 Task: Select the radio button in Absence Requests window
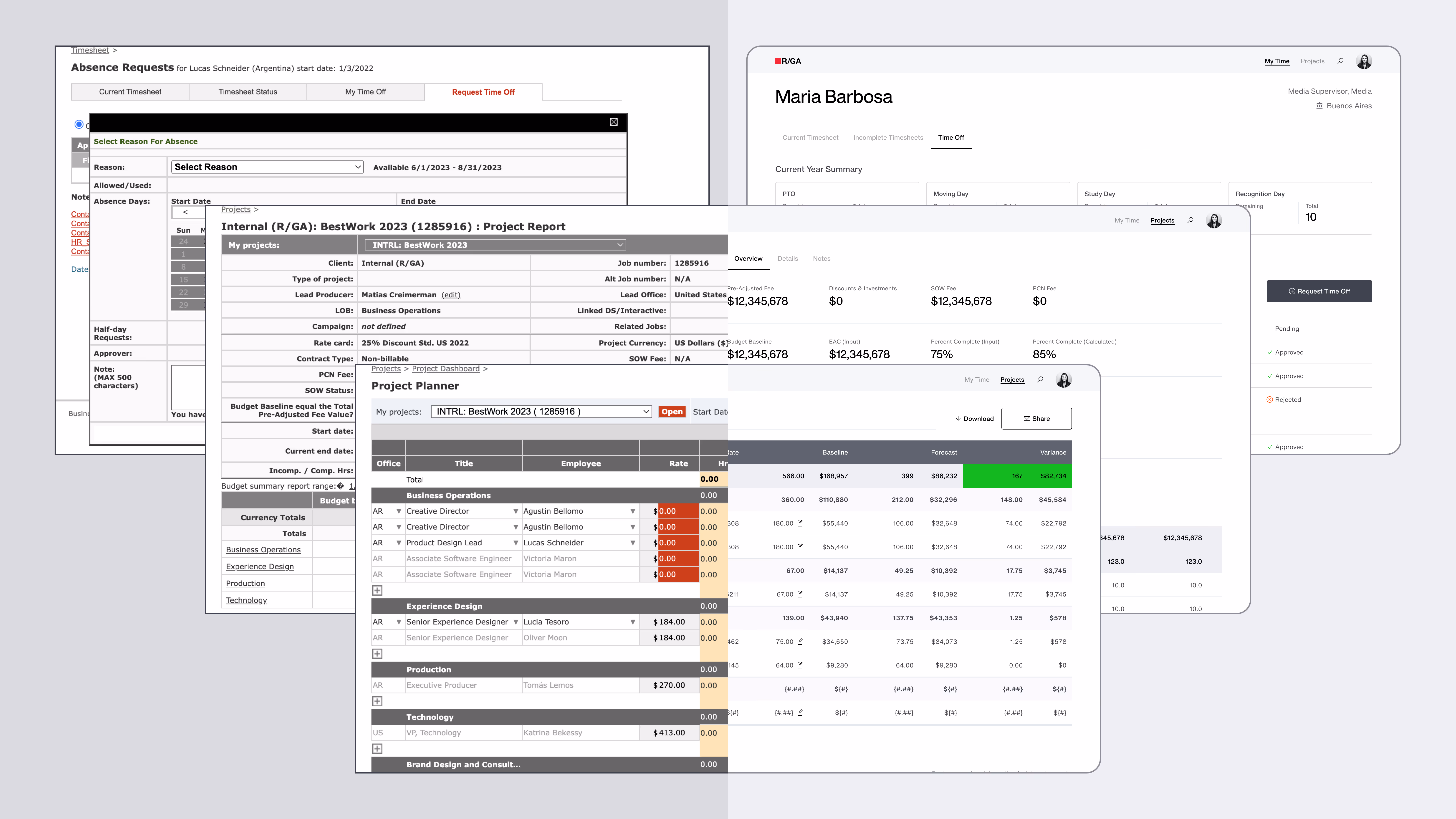point(79,124)
